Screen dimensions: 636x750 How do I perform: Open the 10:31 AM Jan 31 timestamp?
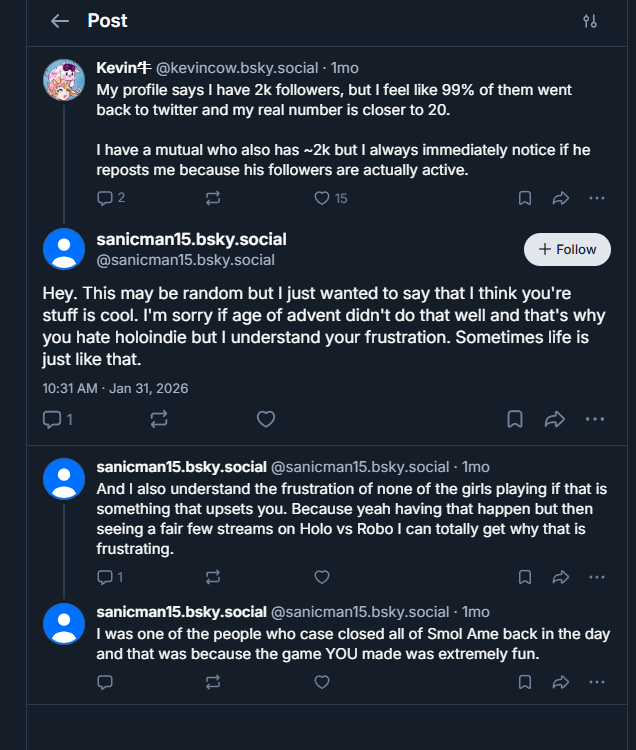115,388
